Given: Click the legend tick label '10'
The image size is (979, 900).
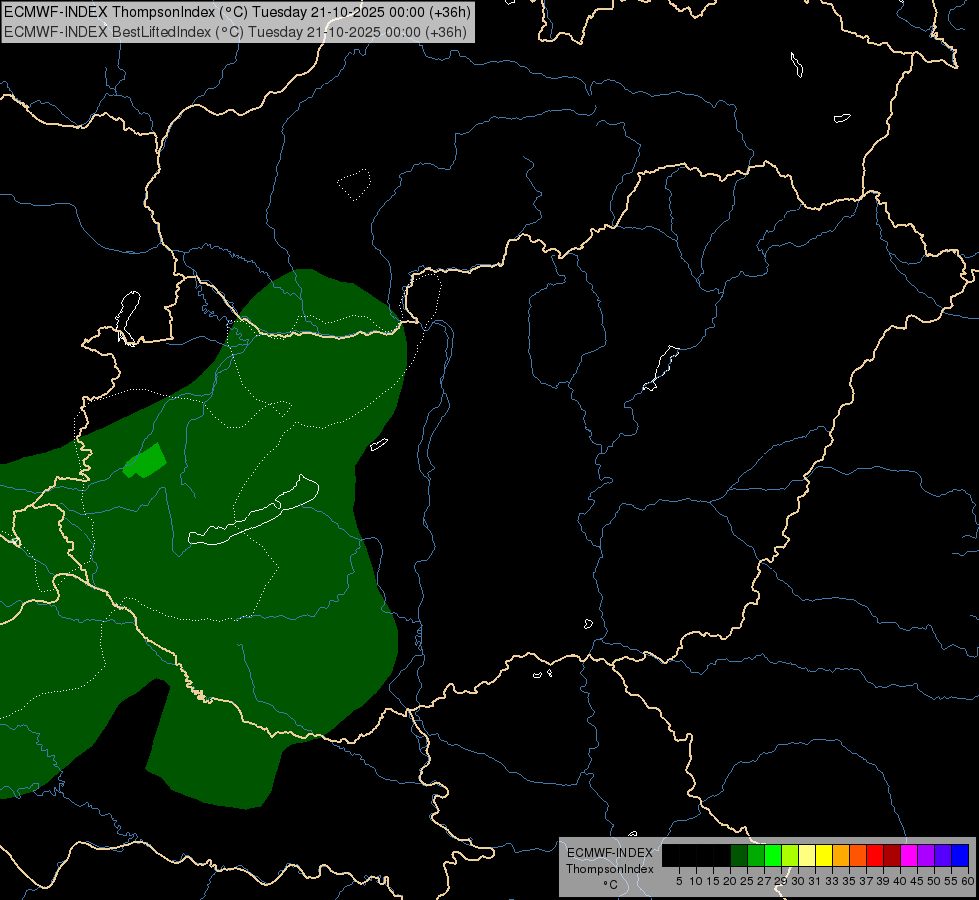Looking at the screenshot, I should pos(696,881).
